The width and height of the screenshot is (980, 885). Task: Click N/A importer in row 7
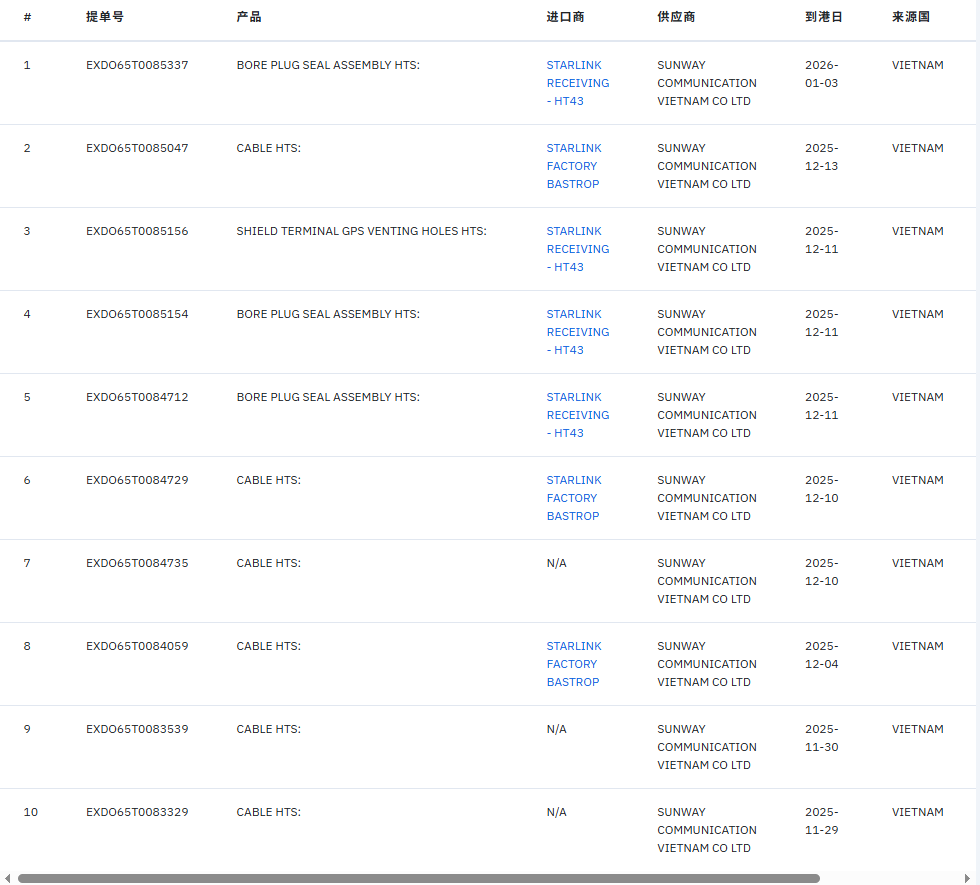point(556,563)
